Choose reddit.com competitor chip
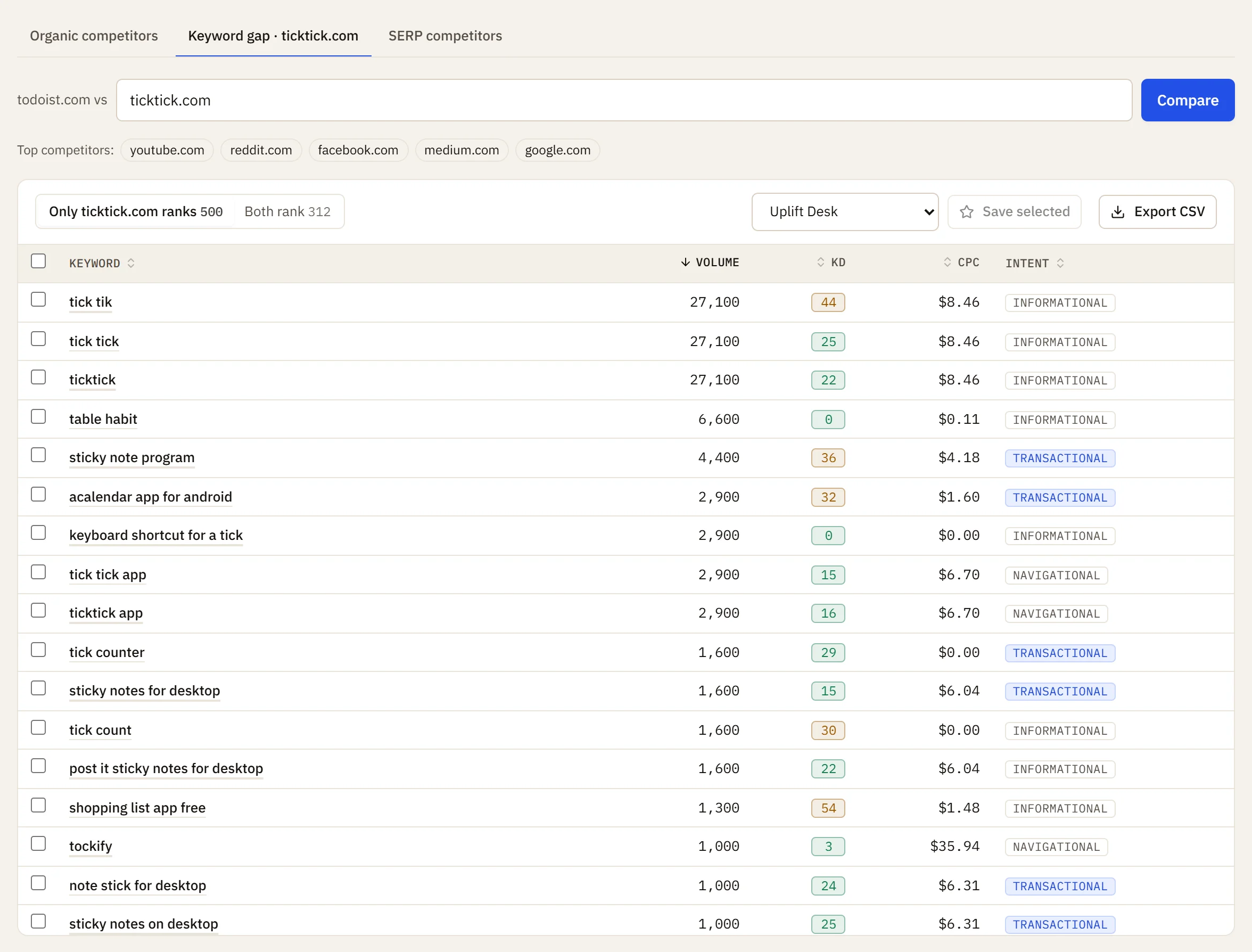Screen dimensions: 1252x952 (261, 150)
